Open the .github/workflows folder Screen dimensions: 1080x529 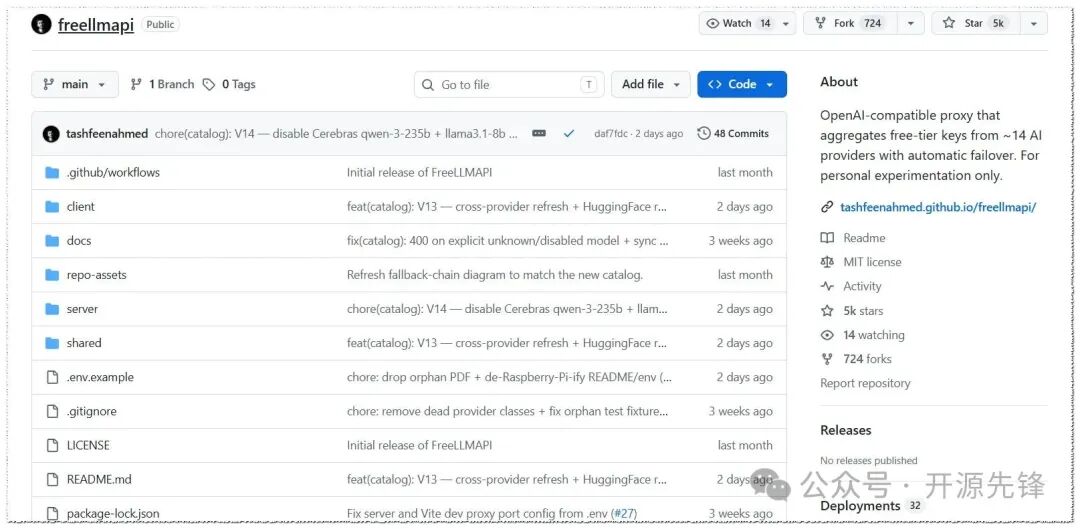pos(113,172)
